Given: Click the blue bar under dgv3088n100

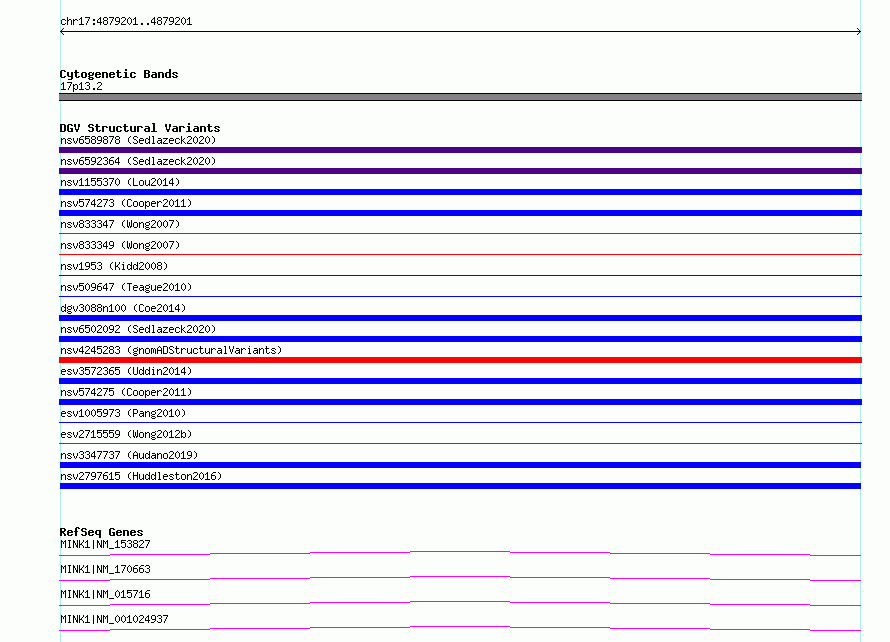Looking at the screenshot, I should (460, 318).
